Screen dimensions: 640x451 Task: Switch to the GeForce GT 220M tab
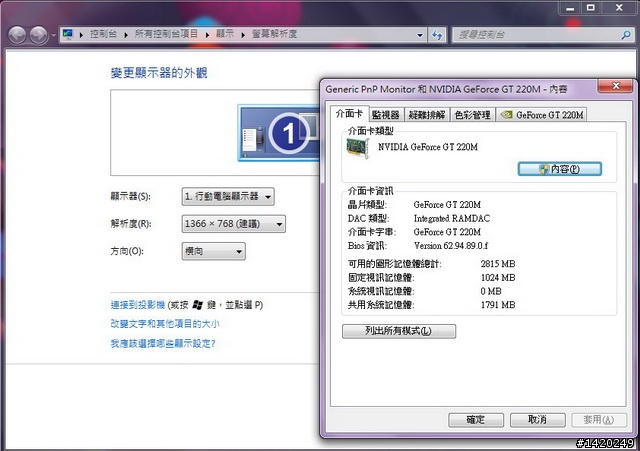[542, 115]
